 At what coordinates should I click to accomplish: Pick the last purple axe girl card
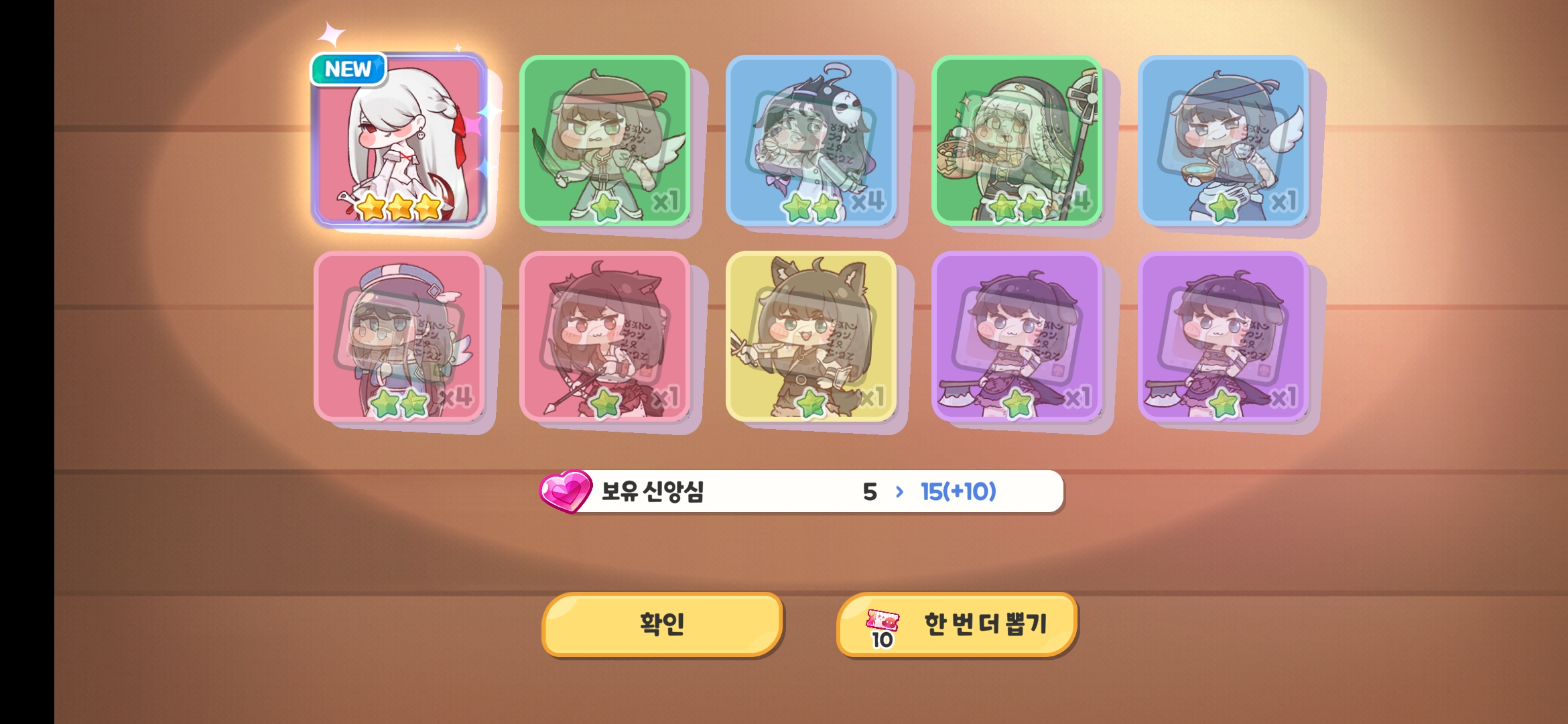pos(1224,337)
